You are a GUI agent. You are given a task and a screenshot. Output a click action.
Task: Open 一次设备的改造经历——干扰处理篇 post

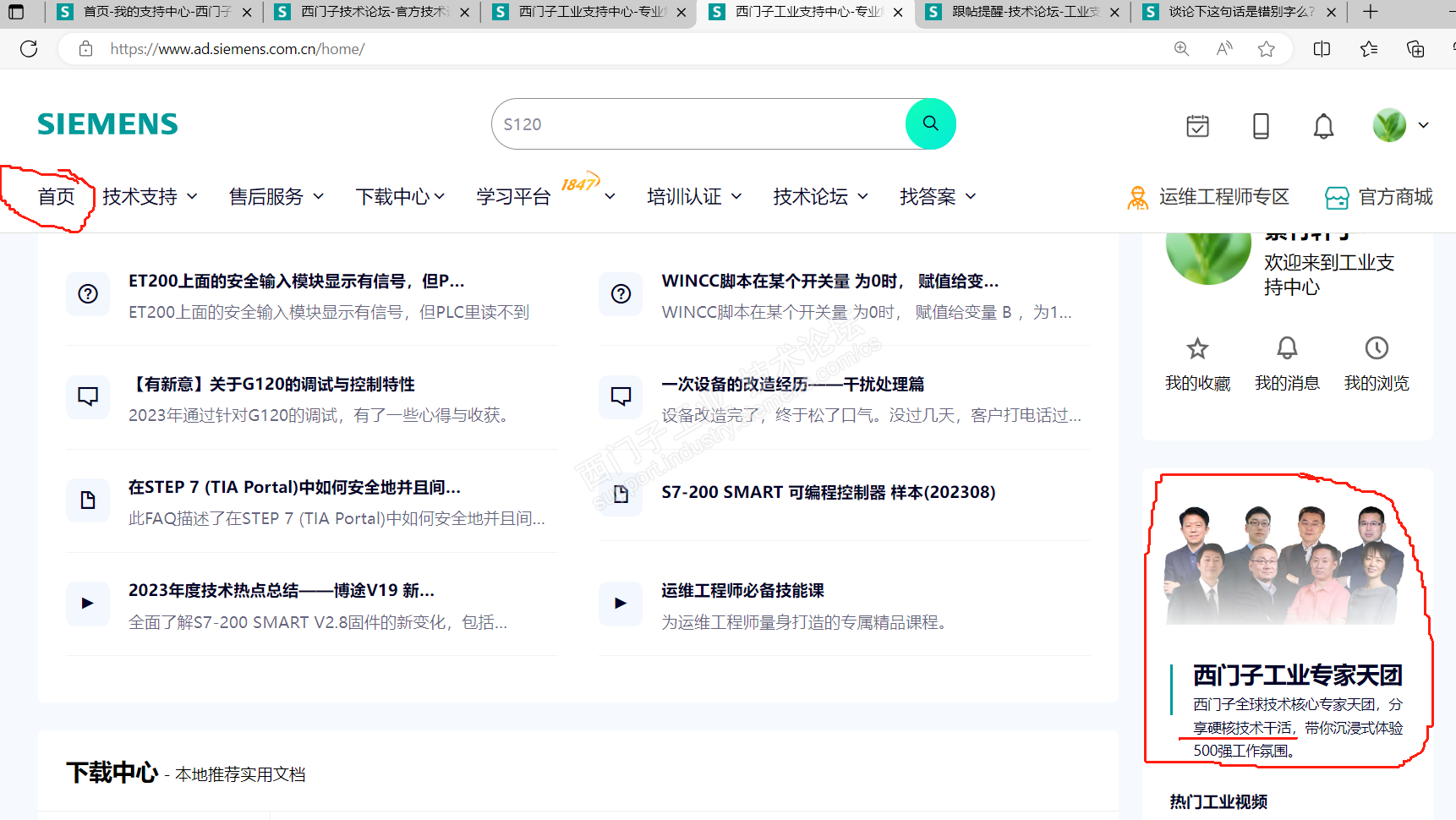(792, 384)
